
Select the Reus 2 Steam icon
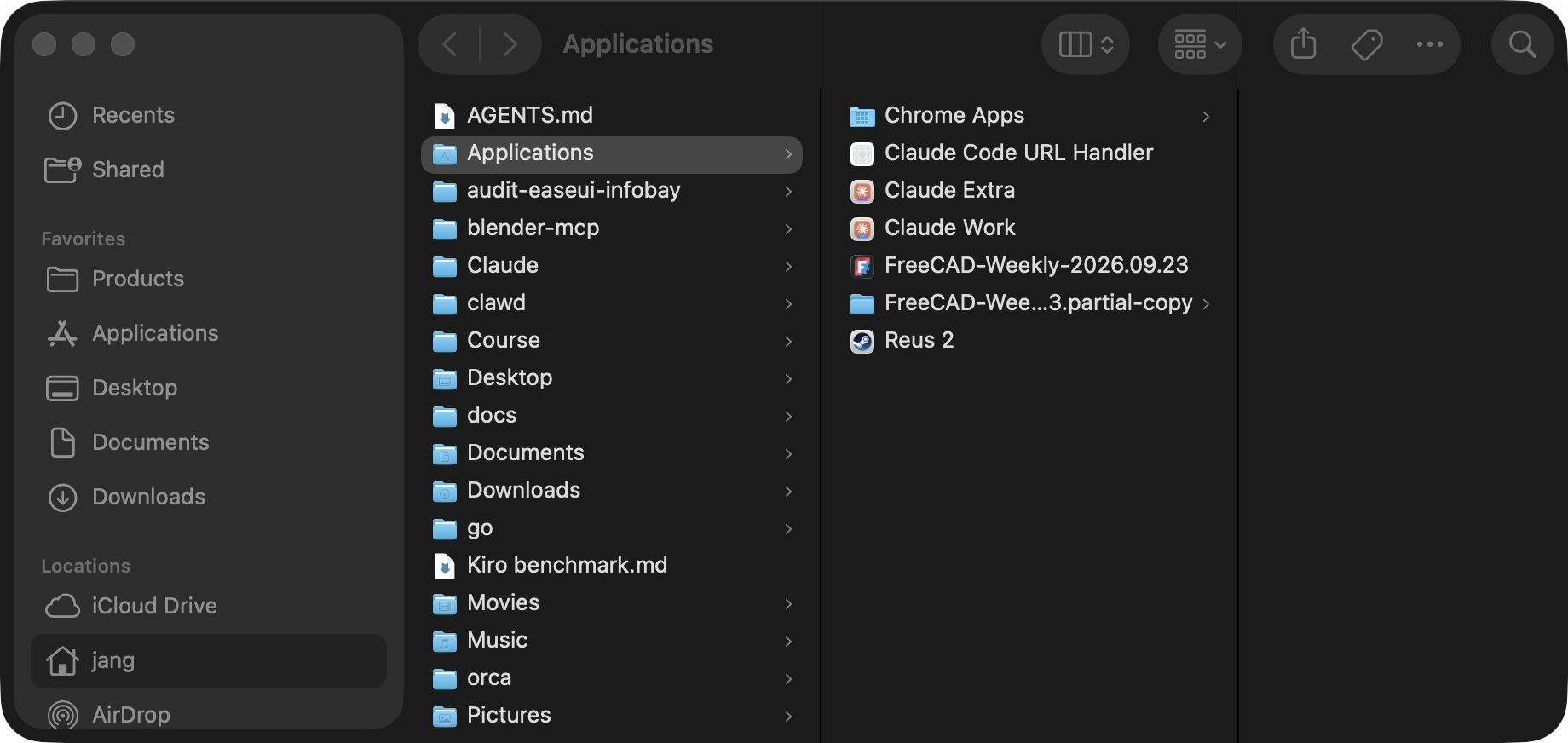[862, 341]
